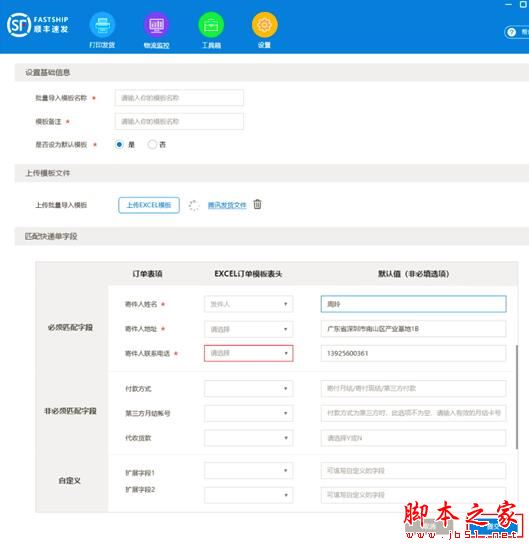529x546 pixels.
Task: Click the SF Fastship logo
Action: 38,25
